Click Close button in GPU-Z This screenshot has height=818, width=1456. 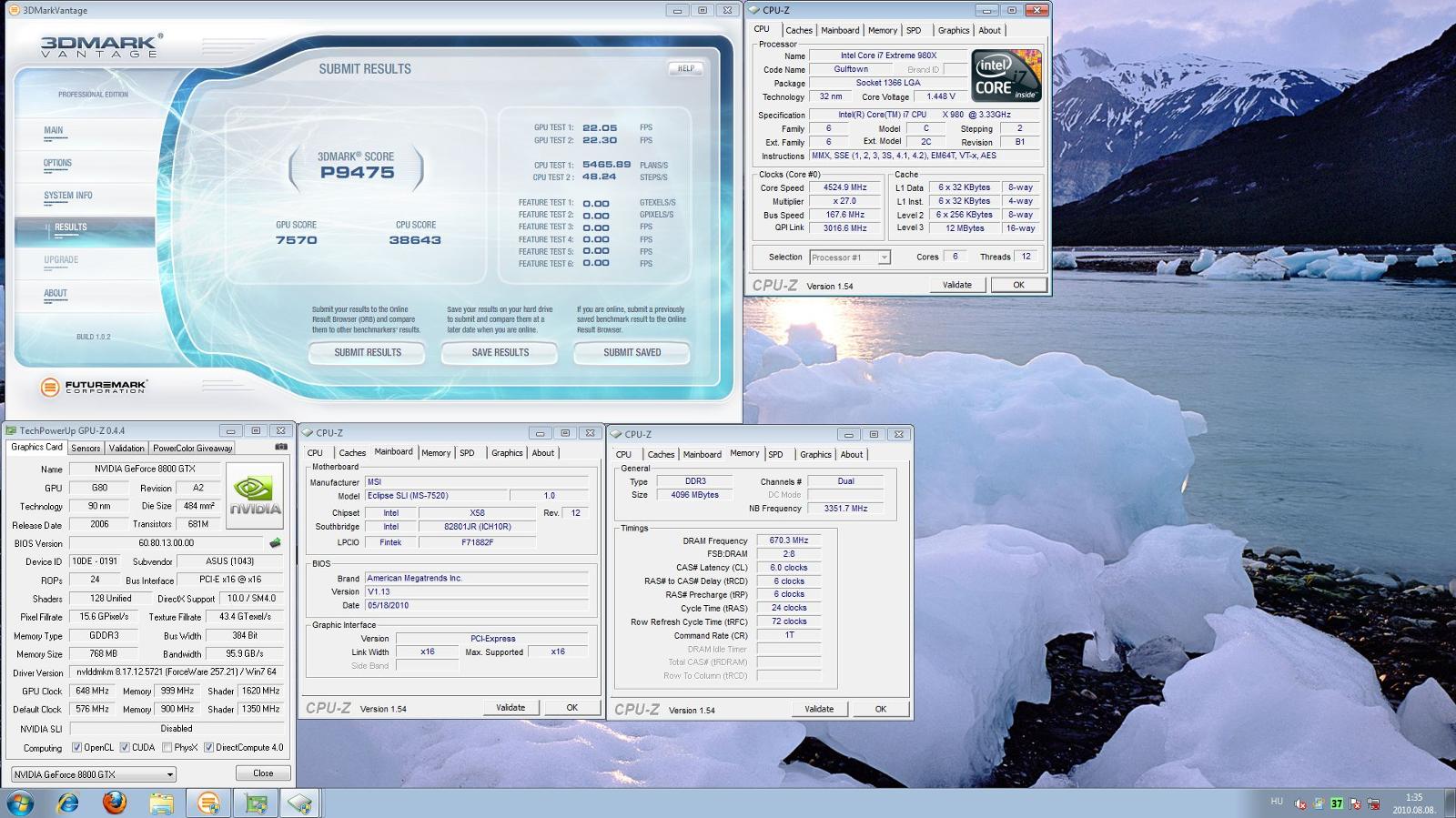point(263,773)
